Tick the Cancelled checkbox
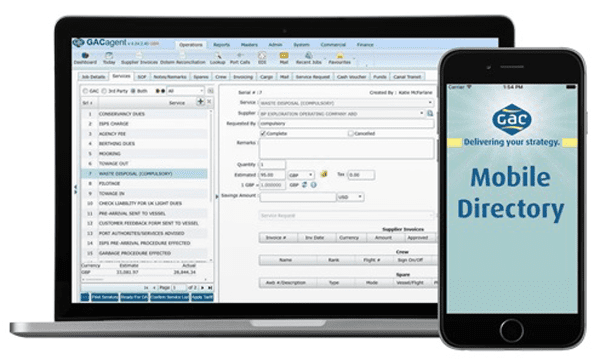This screenshot has width=600, height=360. (x=350, y=134)
